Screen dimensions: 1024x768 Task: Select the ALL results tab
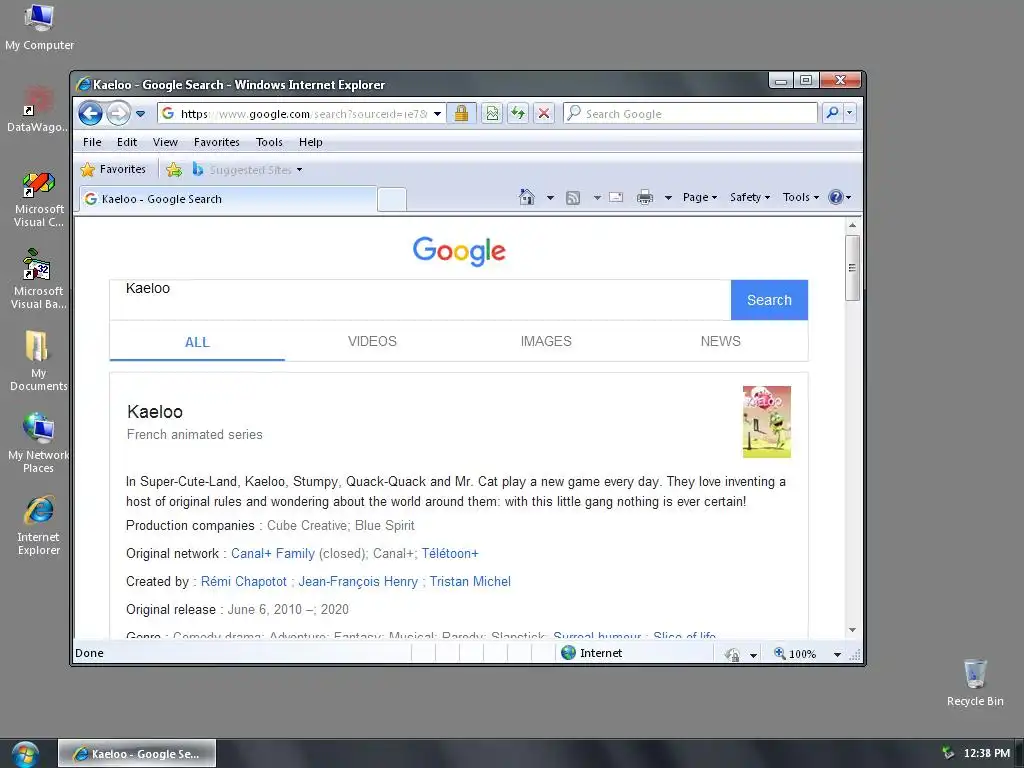tap(197, 342)
